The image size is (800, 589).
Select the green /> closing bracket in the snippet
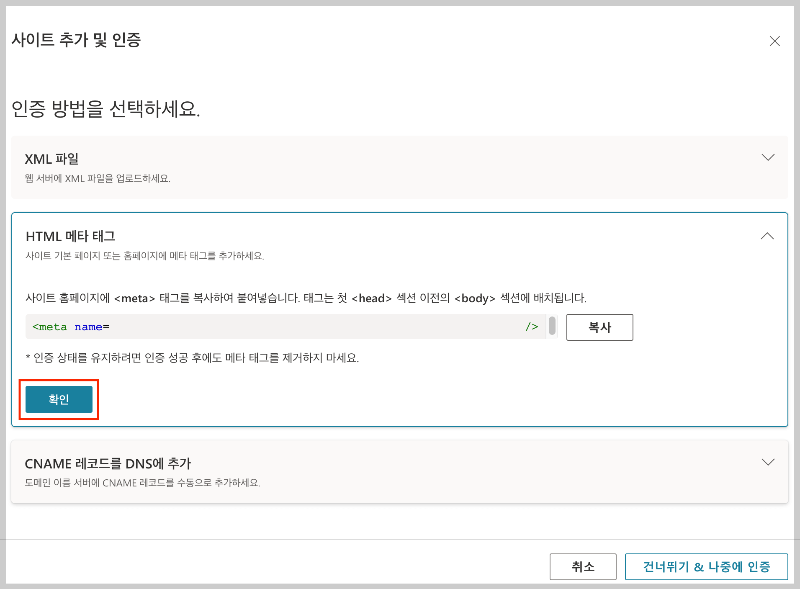click(x=531, y=326)
